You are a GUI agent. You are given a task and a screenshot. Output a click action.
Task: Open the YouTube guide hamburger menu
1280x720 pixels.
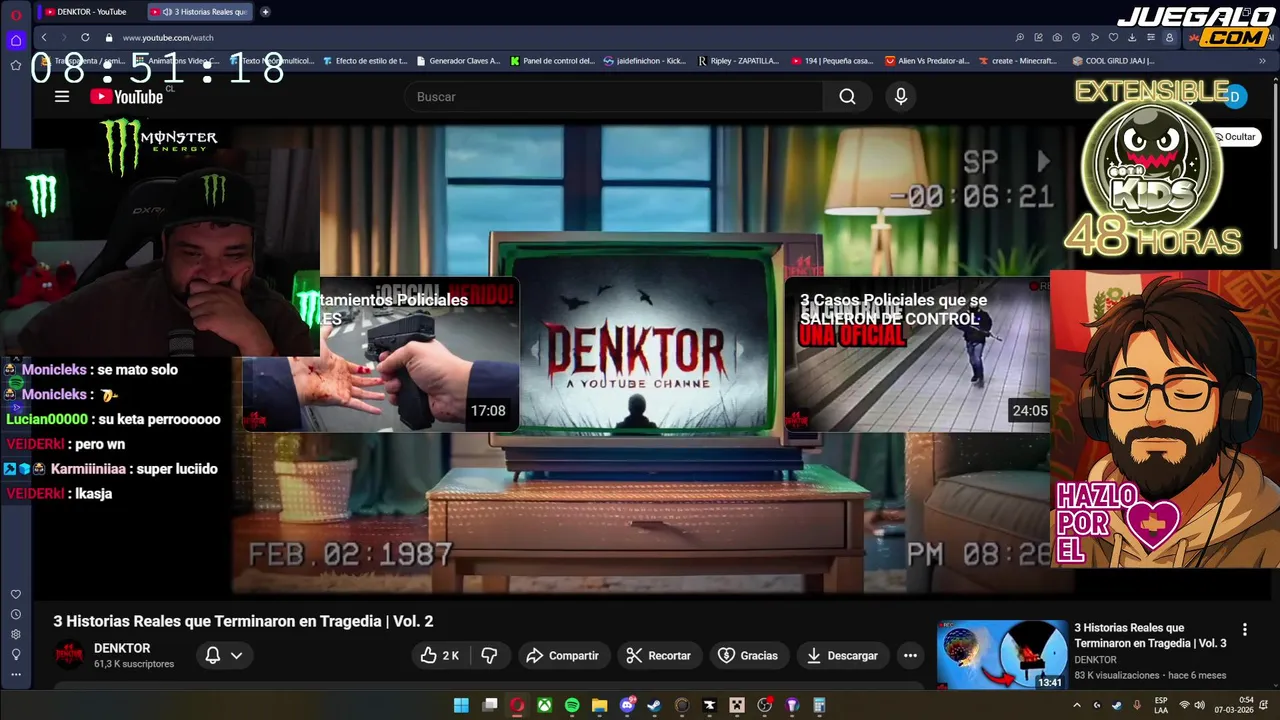[62, 97]
